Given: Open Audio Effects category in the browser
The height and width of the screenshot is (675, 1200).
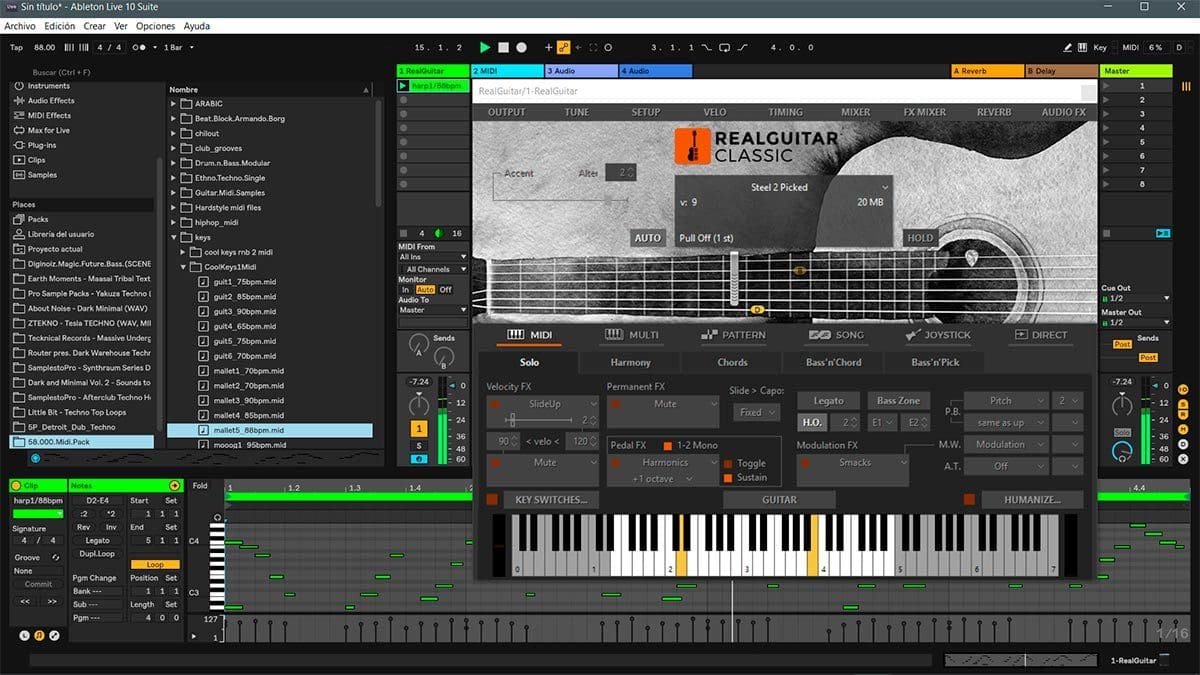Looking at the screenshot, I should (x=50, y=100).
